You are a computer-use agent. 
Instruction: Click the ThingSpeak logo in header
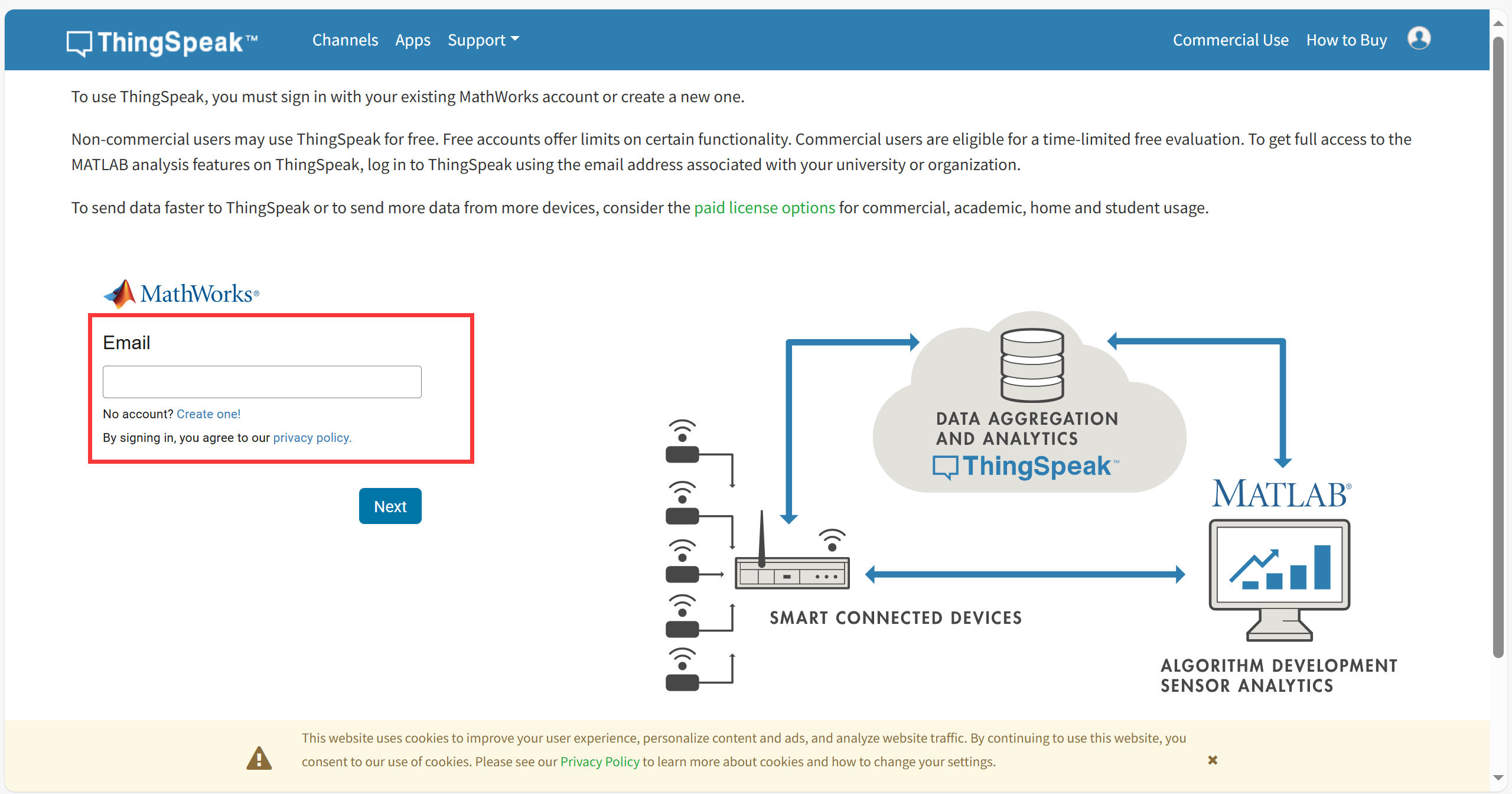coord(162,43)
